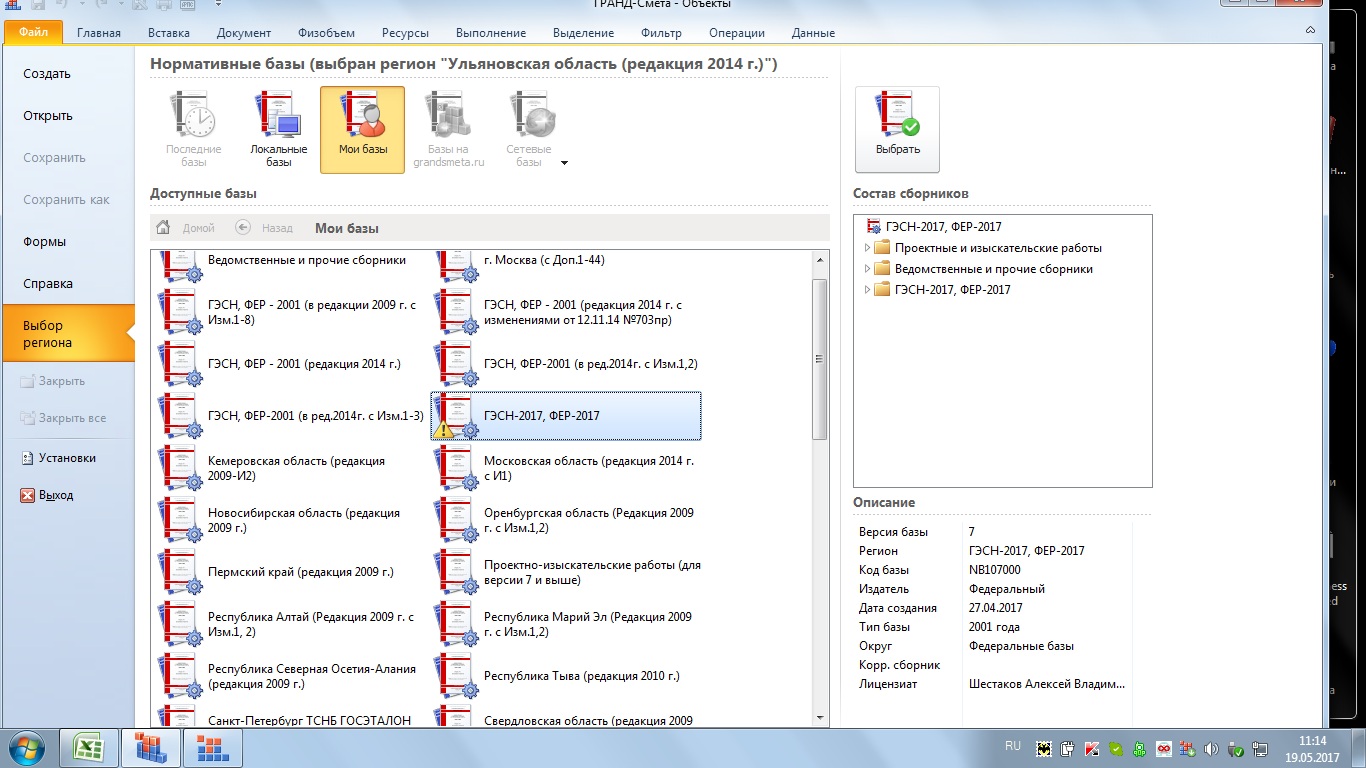Go to Домой in the bases navigation bar
The image size is (1366, 768).
click(186, 228)
